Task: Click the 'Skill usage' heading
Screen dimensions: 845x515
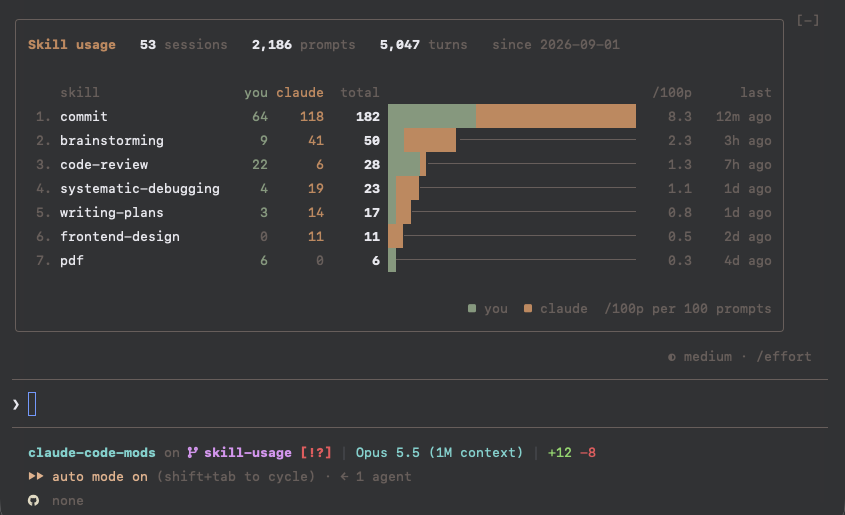Action: pos(72,45)
